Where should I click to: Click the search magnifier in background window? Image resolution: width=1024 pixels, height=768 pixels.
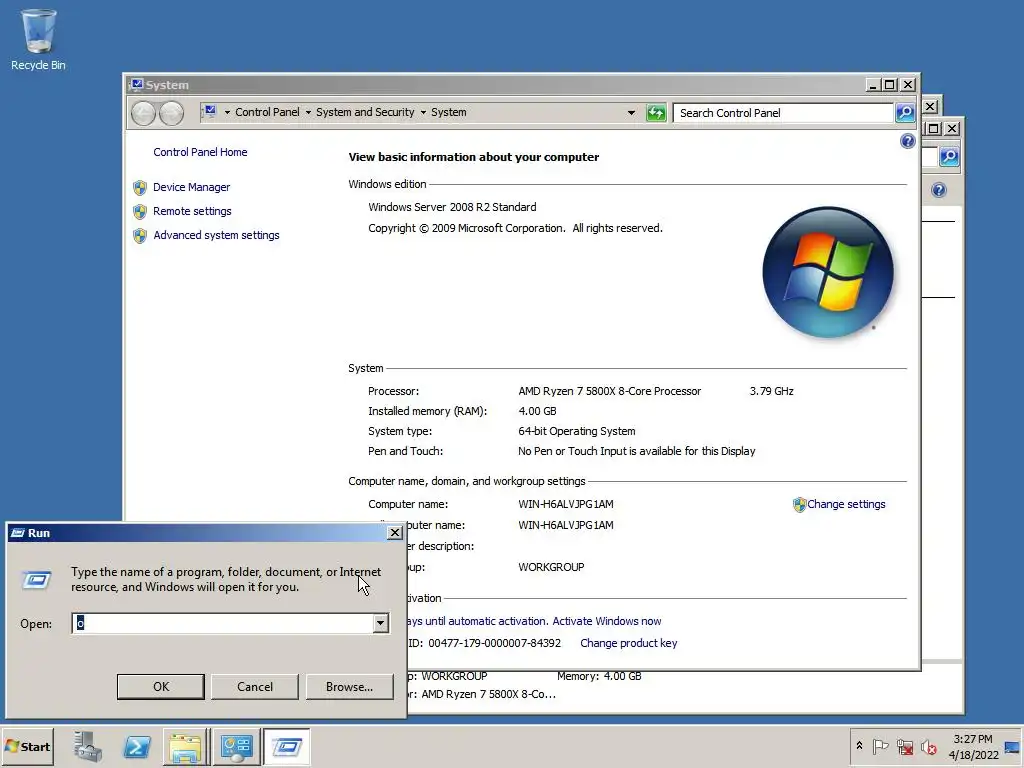(x=949, y=156)
